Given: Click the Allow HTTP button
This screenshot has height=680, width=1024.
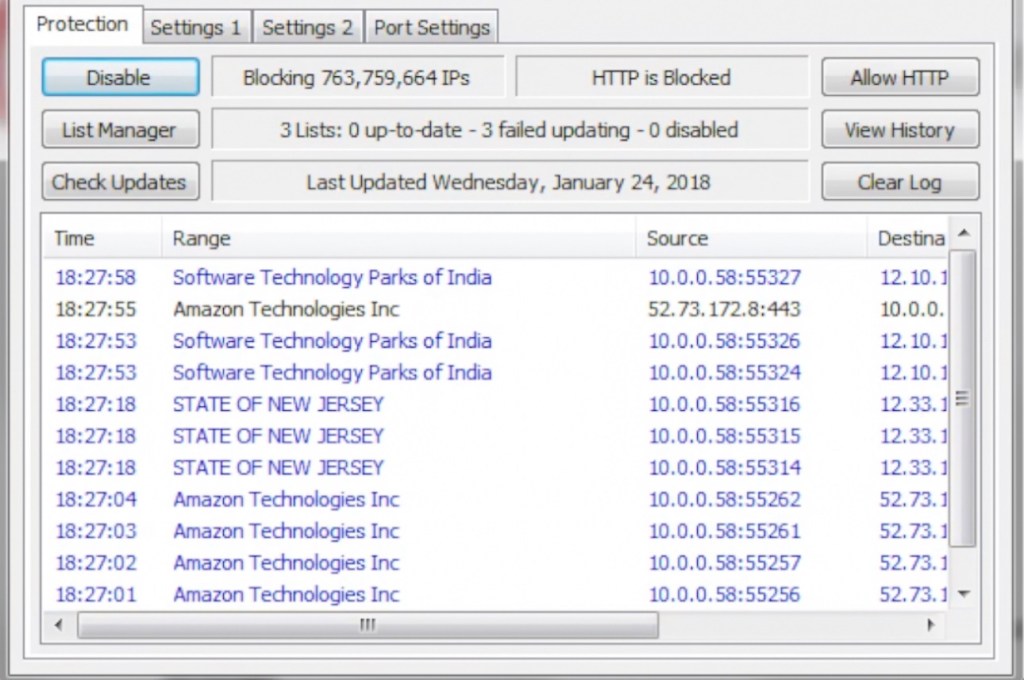Looking at the screenshot, I should (x=900, y=78).
